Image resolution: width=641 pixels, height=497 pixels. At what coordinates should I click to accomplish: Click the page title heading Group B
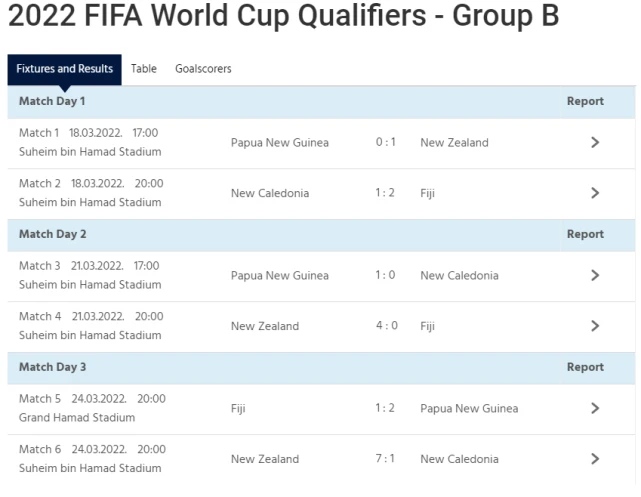pos(283,16)
